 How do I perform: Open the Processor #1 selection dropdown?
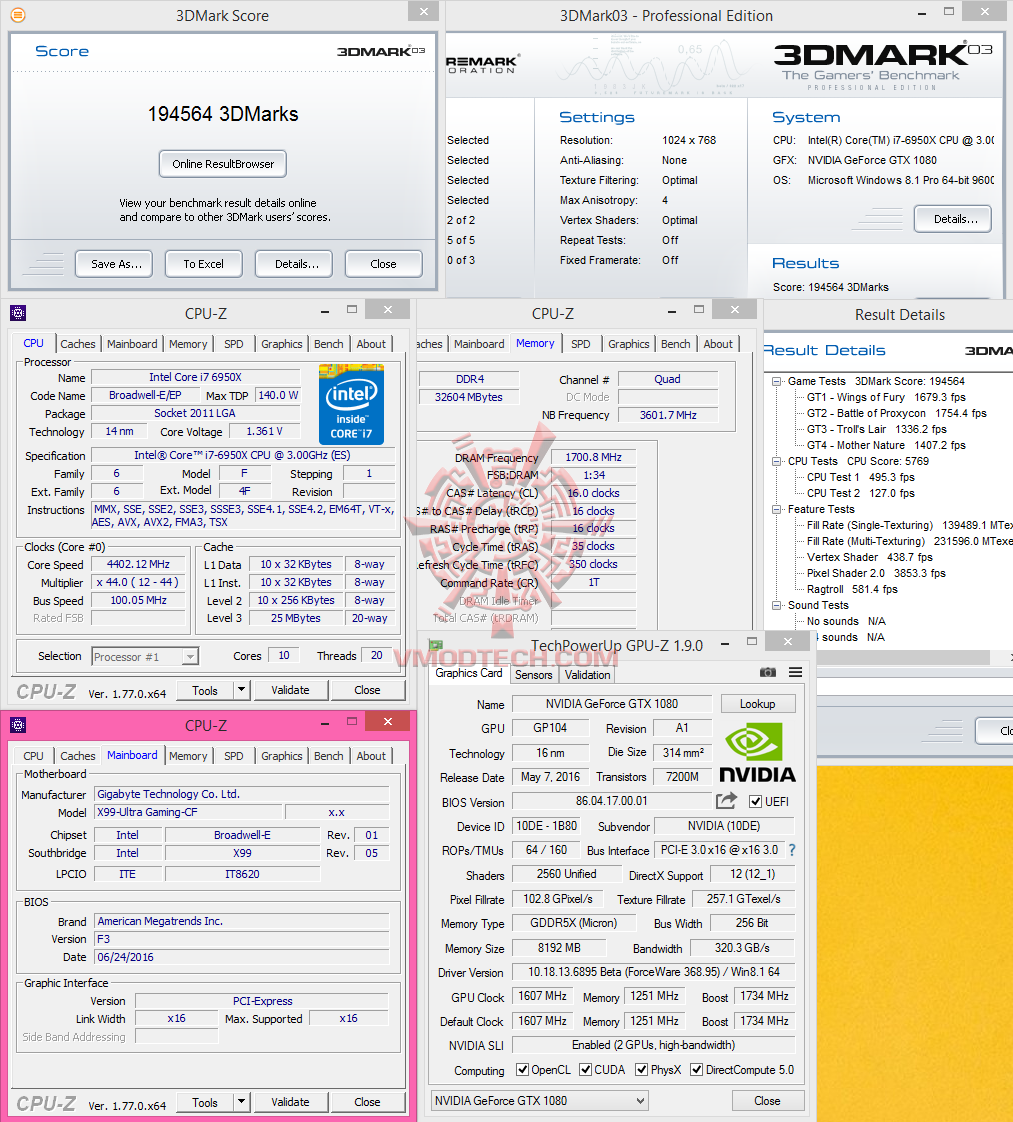click(x=190, y=656)
